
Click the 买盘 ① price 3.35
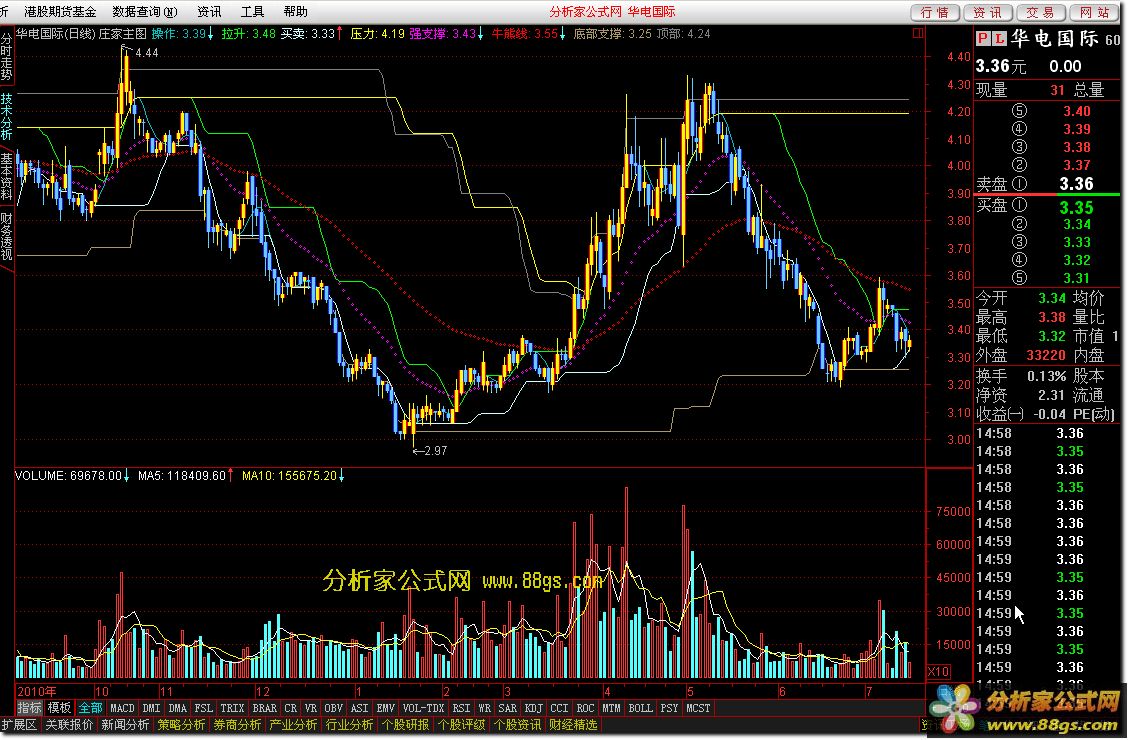pyautogui.click(x=1076, y=207)
